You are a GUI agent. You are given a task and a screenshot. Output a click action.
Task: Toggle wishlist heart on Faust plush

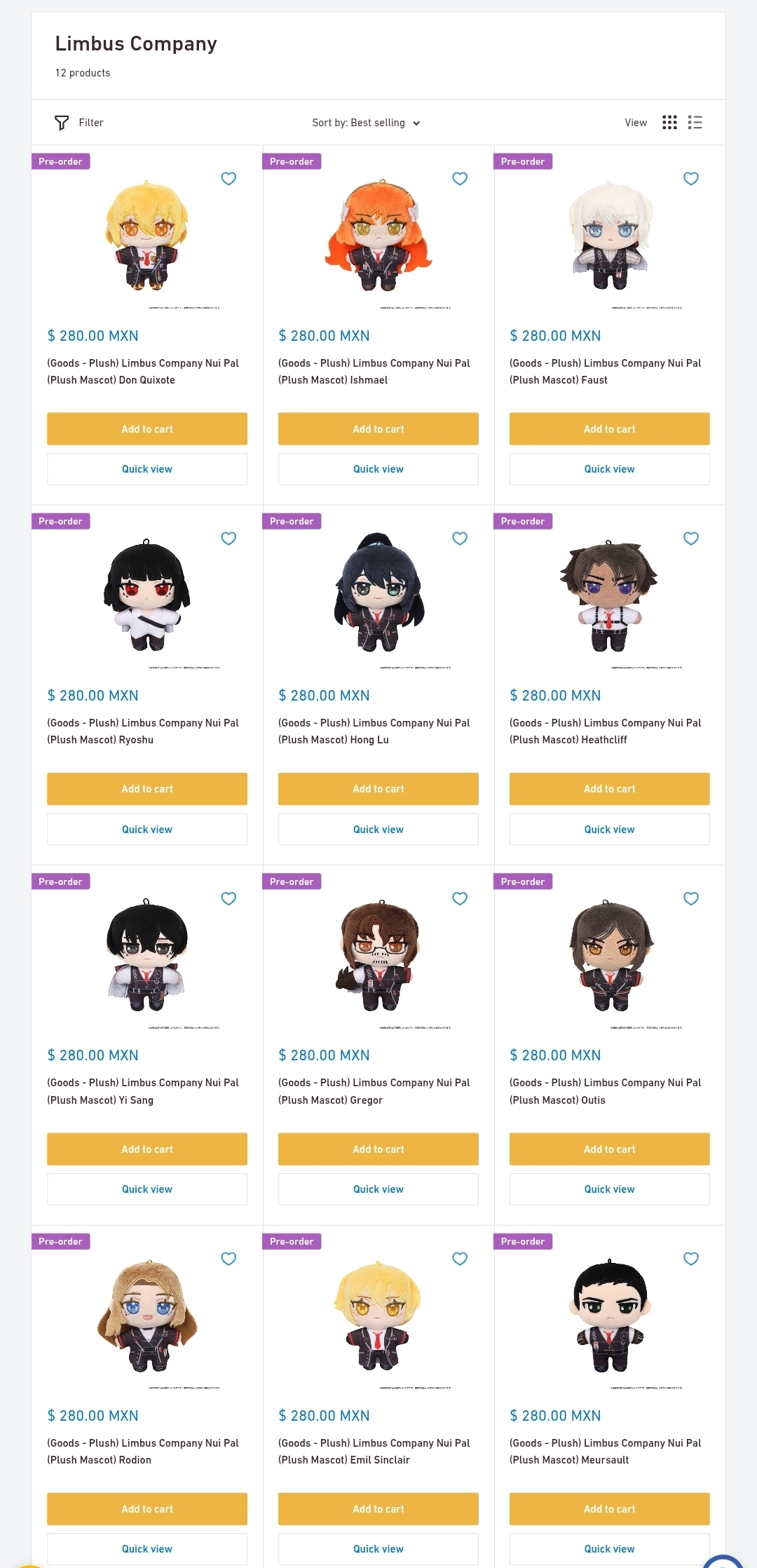[x=691, y=178]
